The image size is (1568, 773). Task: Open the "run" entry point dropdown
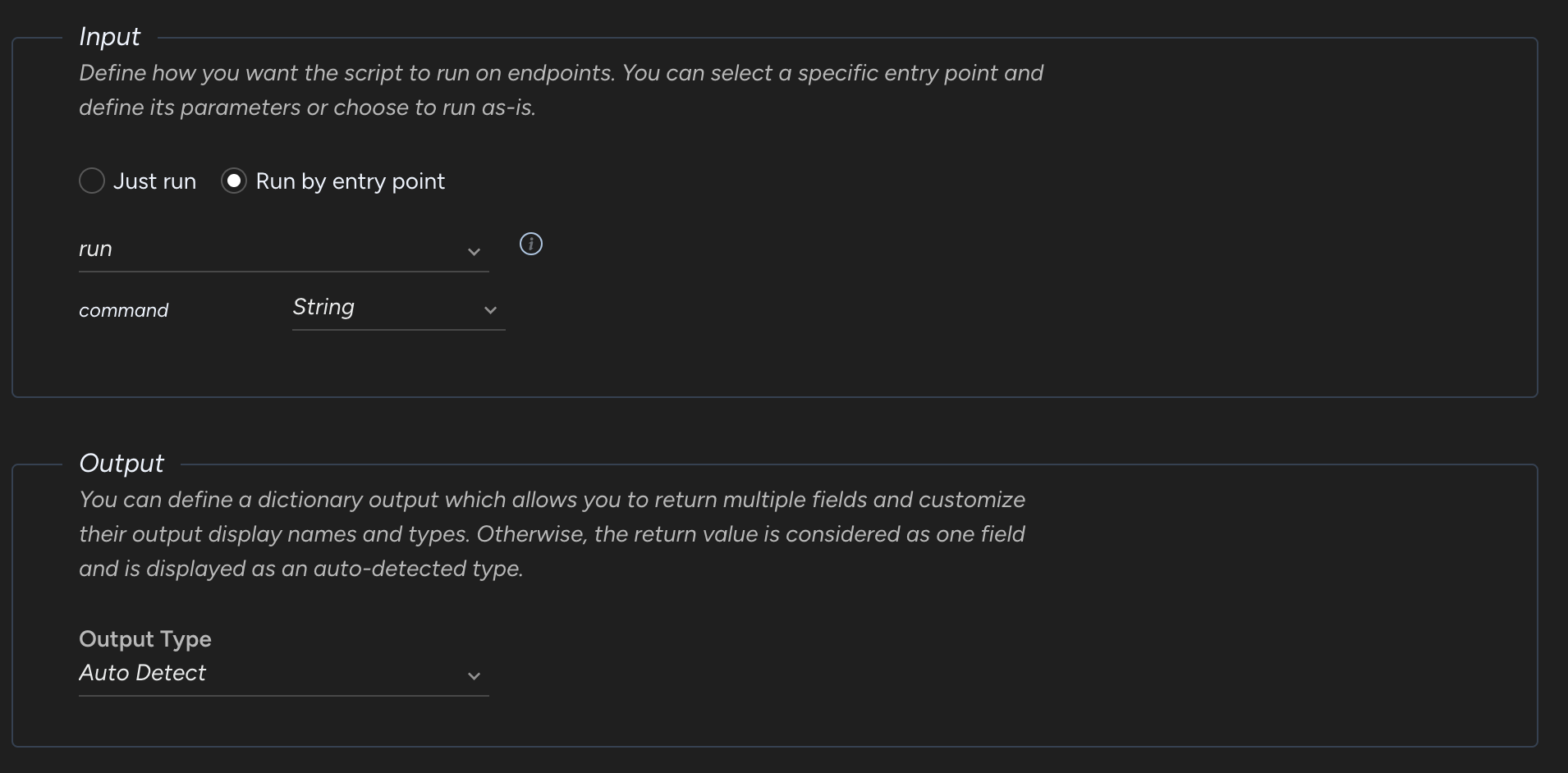(x=283, y=249)
